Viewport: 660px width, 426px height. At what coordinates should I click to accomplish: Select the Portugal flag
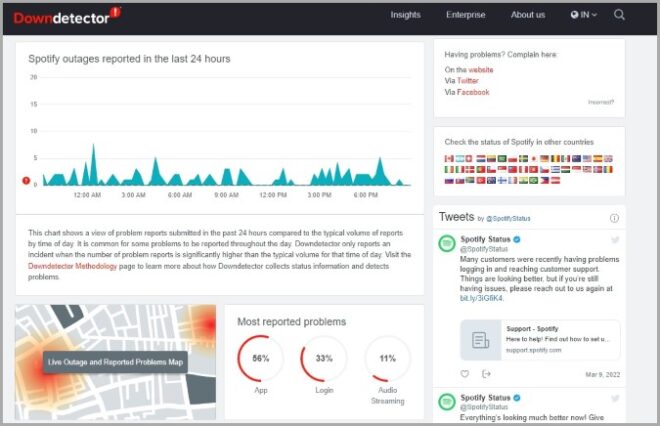(481, 169)
